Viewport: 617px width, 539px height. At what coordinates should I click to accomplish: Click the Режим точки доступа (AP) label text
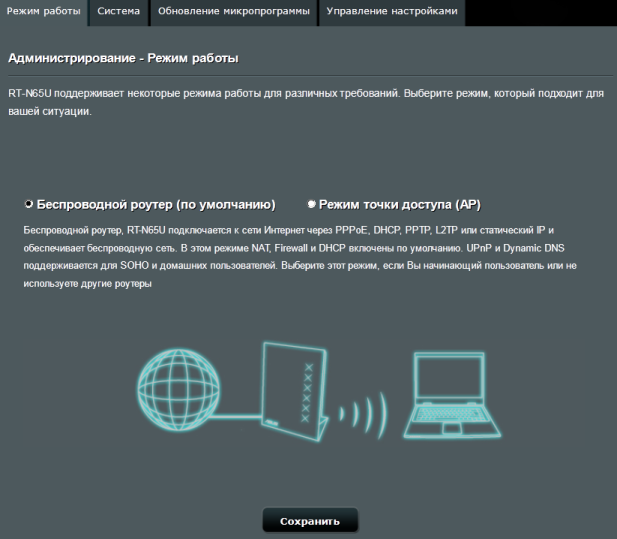click(x=400, y=205)
